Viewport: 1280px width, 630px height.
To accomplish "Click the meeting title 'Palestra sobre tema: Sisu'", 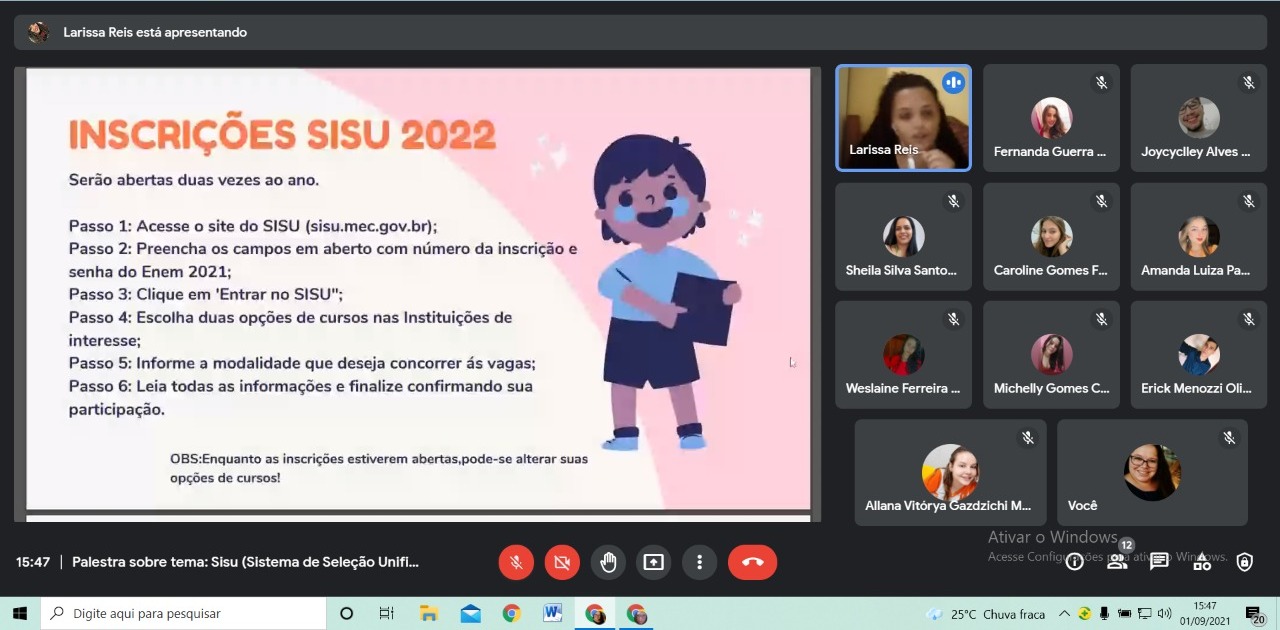I will (245, 562).
